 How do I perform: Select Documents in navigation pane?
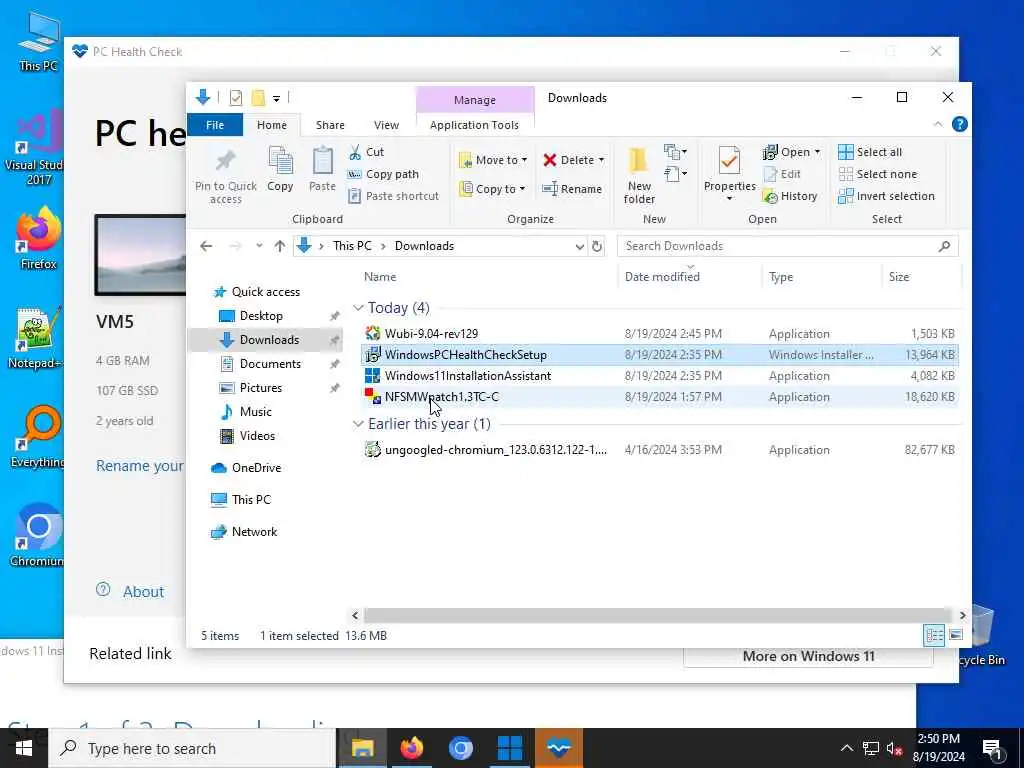(270, 364)
